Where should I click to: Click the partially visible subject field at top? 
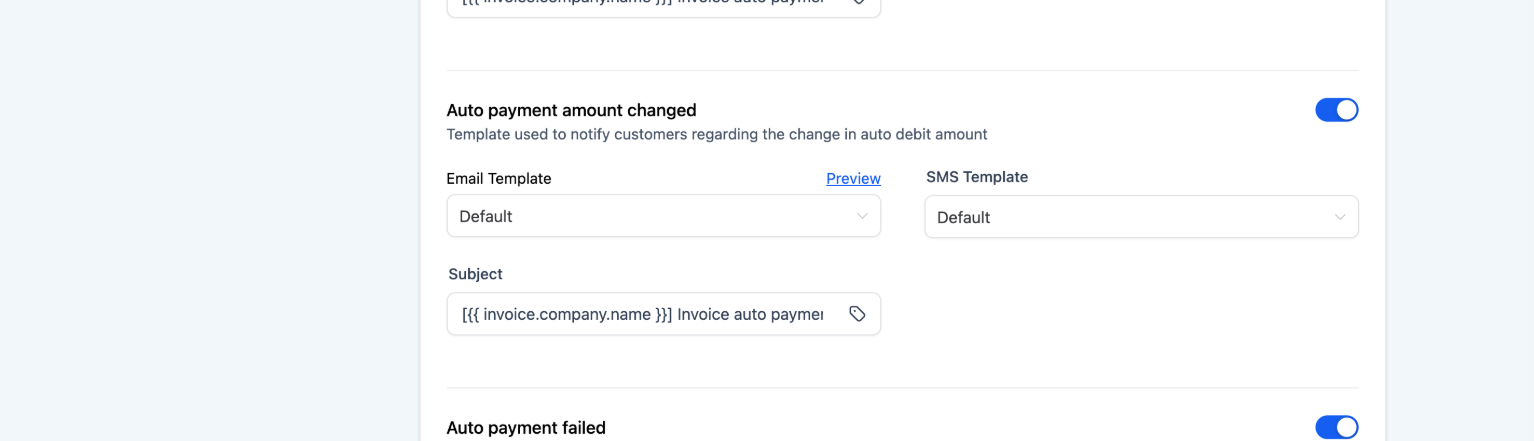click(640, 4)
